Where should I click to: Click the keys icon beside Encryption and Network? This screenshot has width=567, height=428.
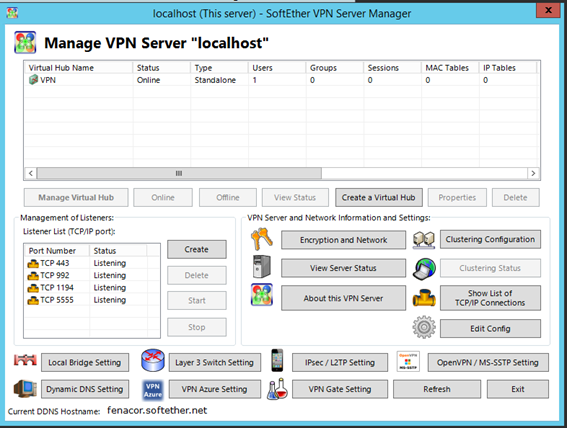(x=261, y=239)
